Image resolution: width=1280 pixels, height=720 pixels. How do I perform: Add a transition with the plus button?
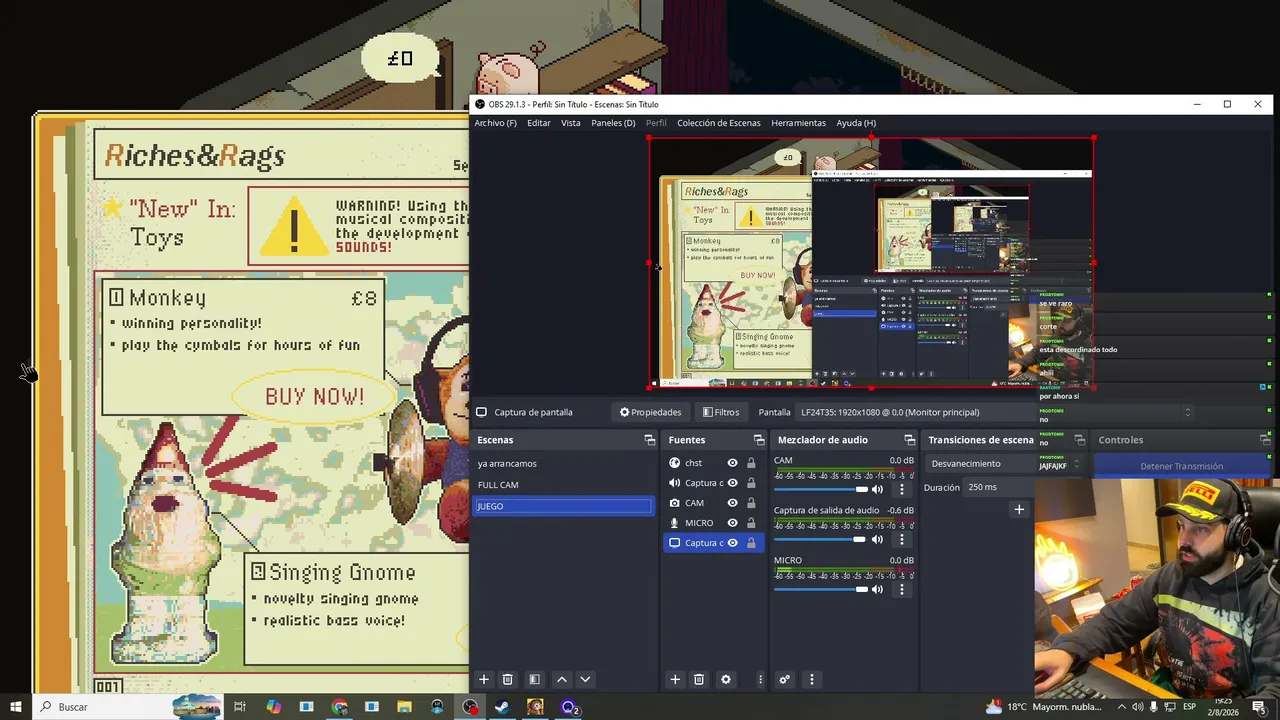(x=1019, y=509)
